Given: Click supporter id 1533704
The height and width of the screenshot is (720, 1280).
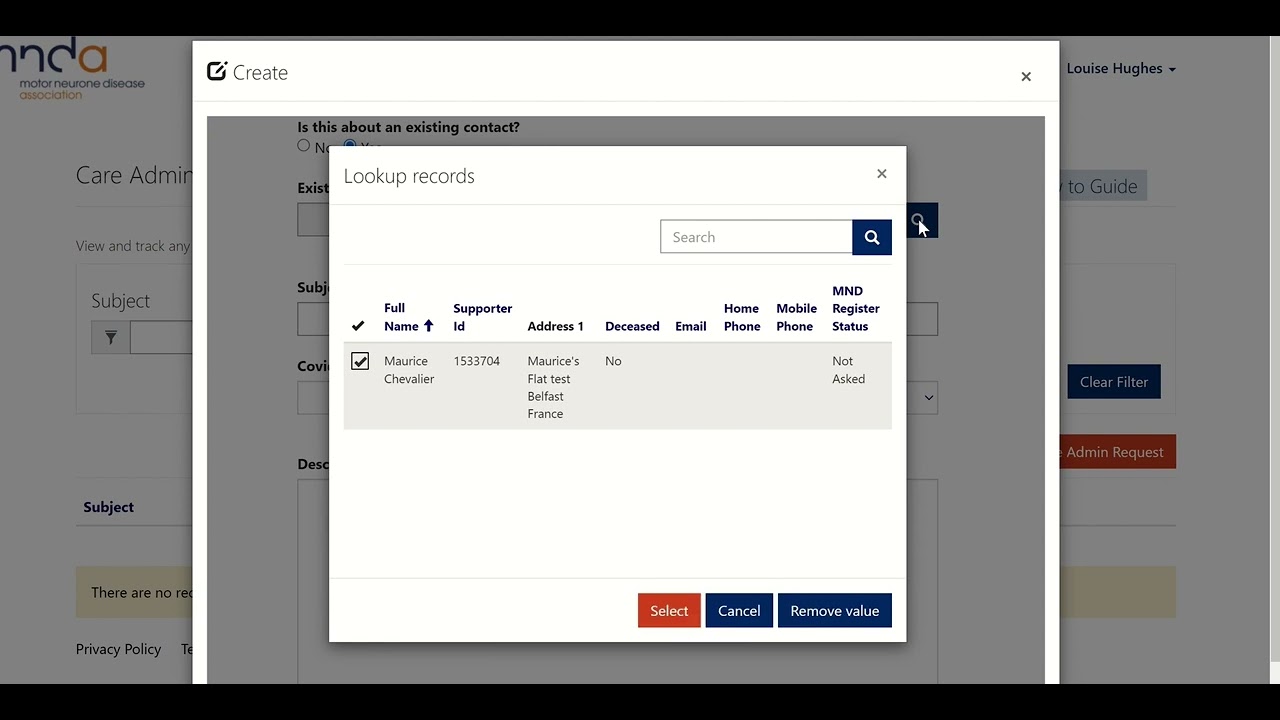Looking at the screenshot, I should [x=476, y=361].
